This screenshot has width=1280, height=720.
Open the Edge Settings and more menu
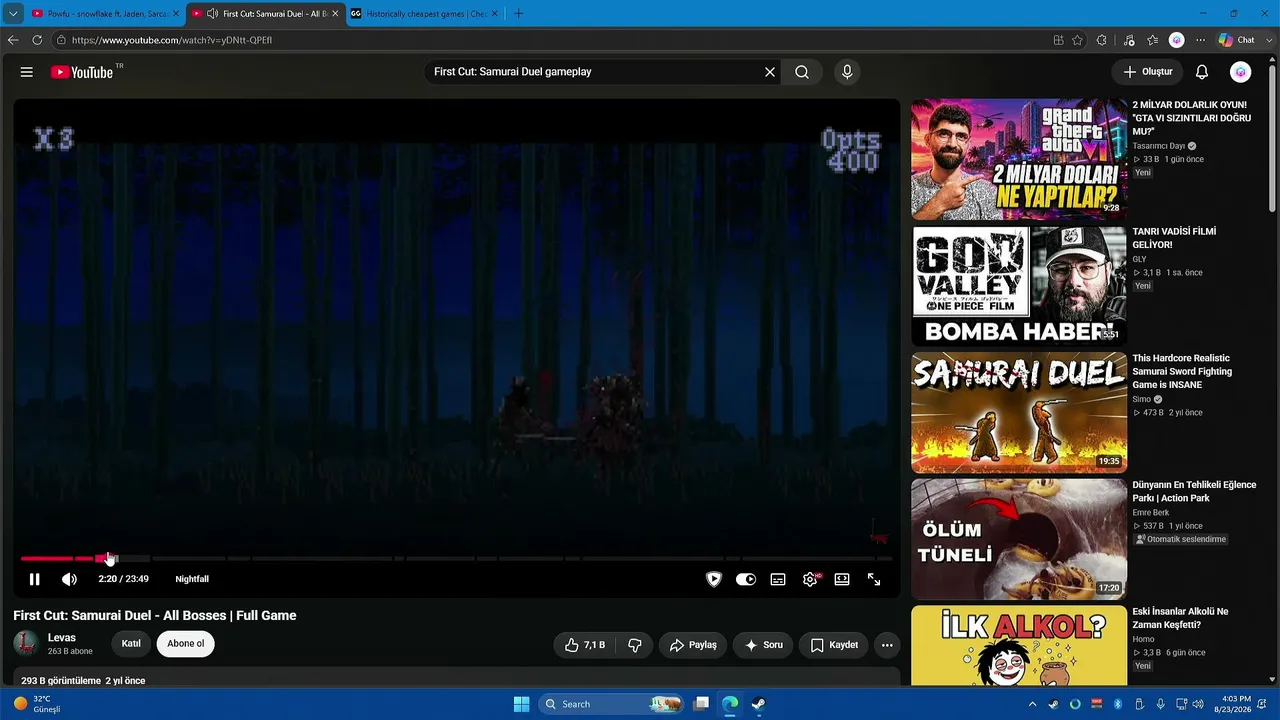point(1200,40)
